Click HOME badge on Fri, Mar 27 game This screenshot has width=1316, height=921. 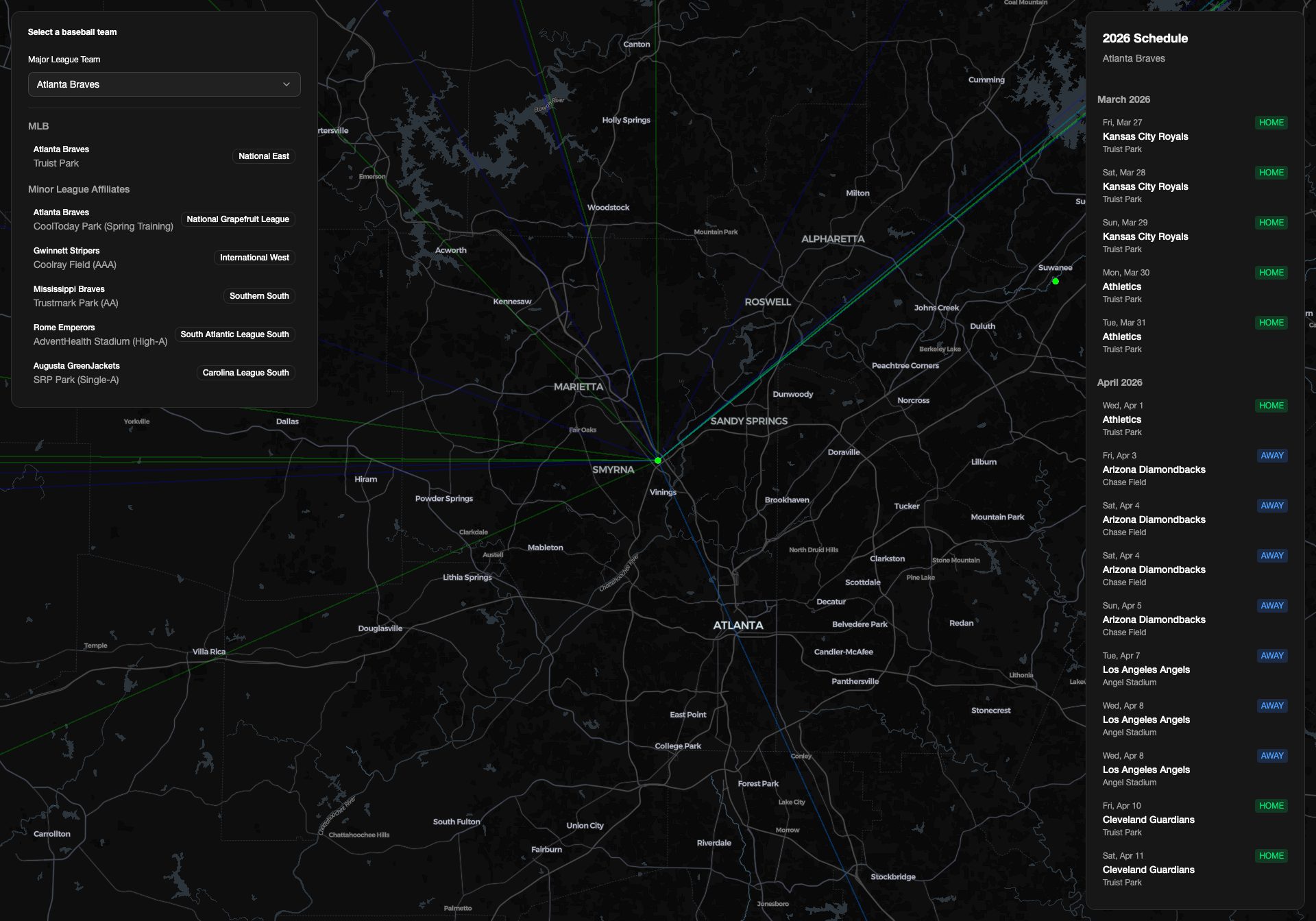(x=1271, y=123)
